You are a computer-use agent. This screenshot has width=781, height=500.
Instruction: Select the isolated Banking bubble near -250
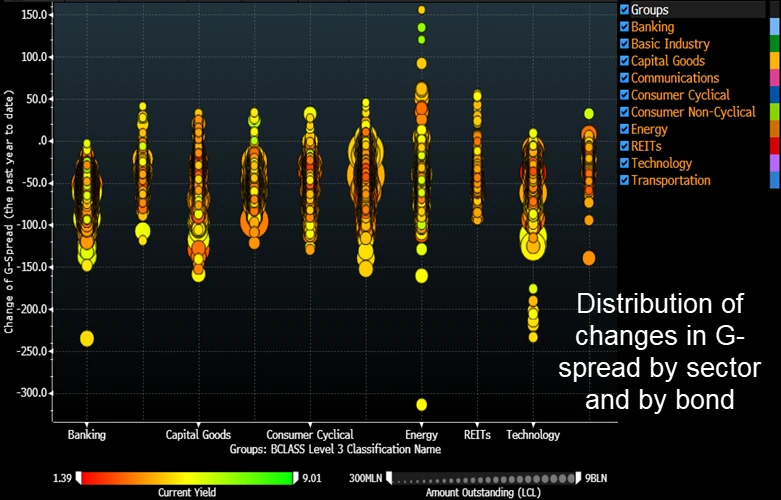tap(87, 339)
